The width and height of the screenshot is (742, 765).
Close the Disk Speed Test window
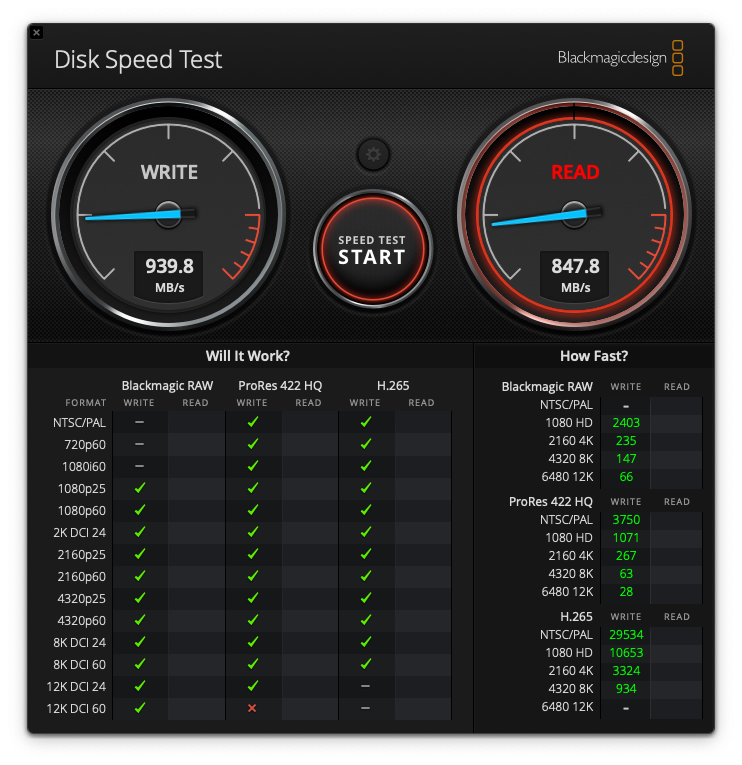37,33
